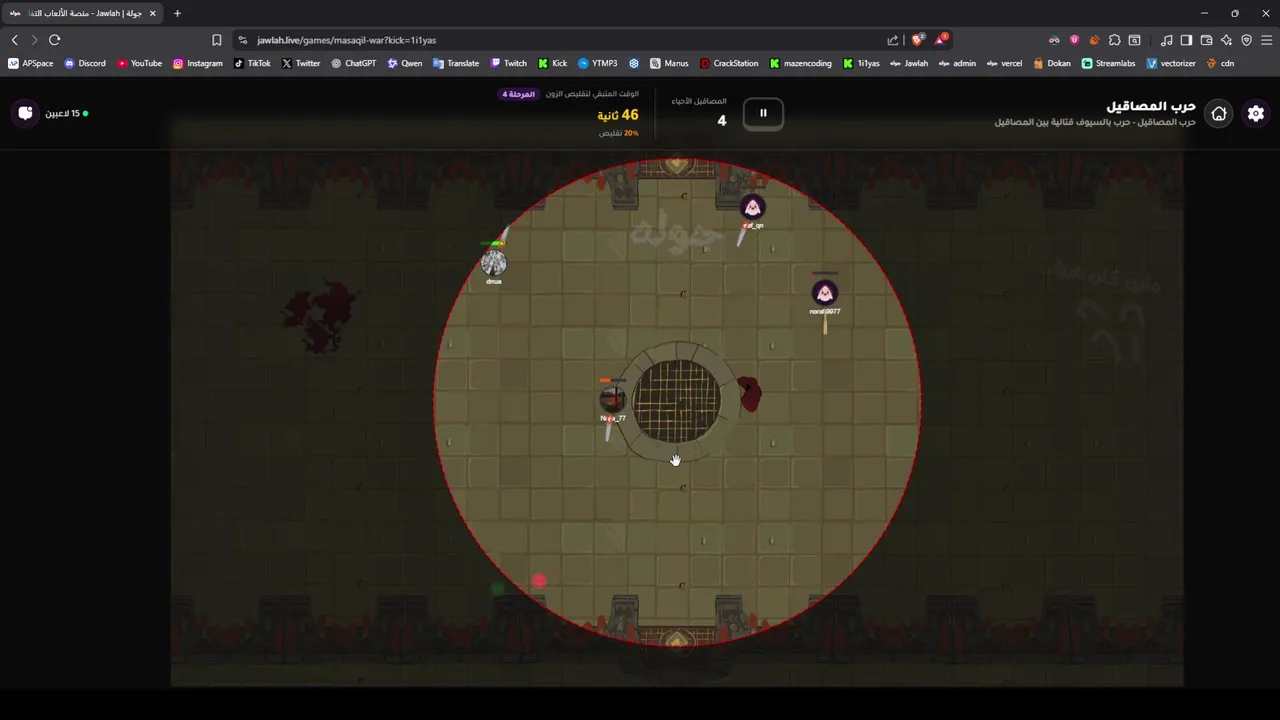
Task: Open the Qwen bookmark
Action: [x=404, y=63]
